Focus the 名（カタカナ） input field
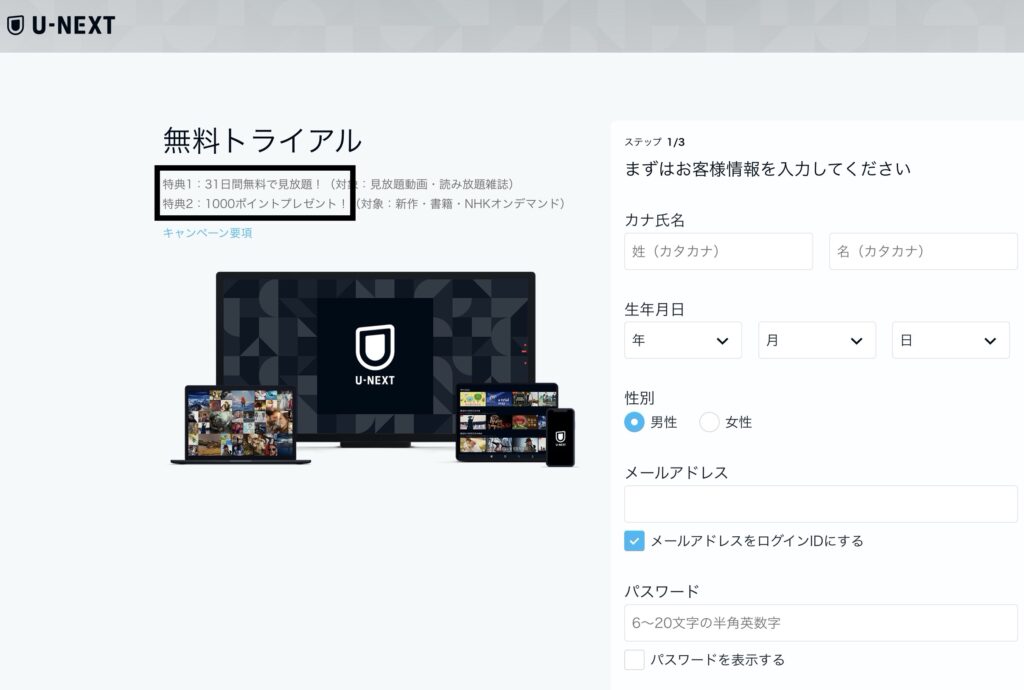Screen dimensions: 1024x690 click(923, 251)
